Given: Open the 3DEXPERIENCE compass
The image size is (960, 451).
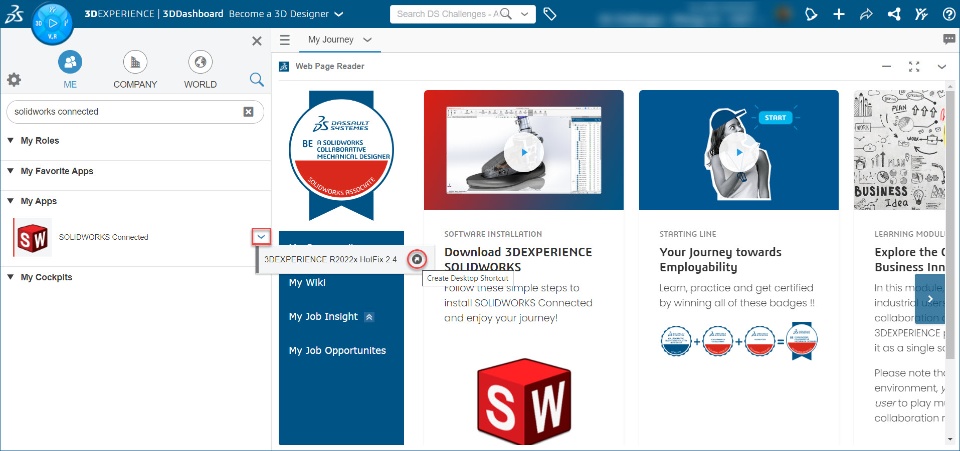Looking at the screenshot, I should pyautogui.click(x=52, y=23).
